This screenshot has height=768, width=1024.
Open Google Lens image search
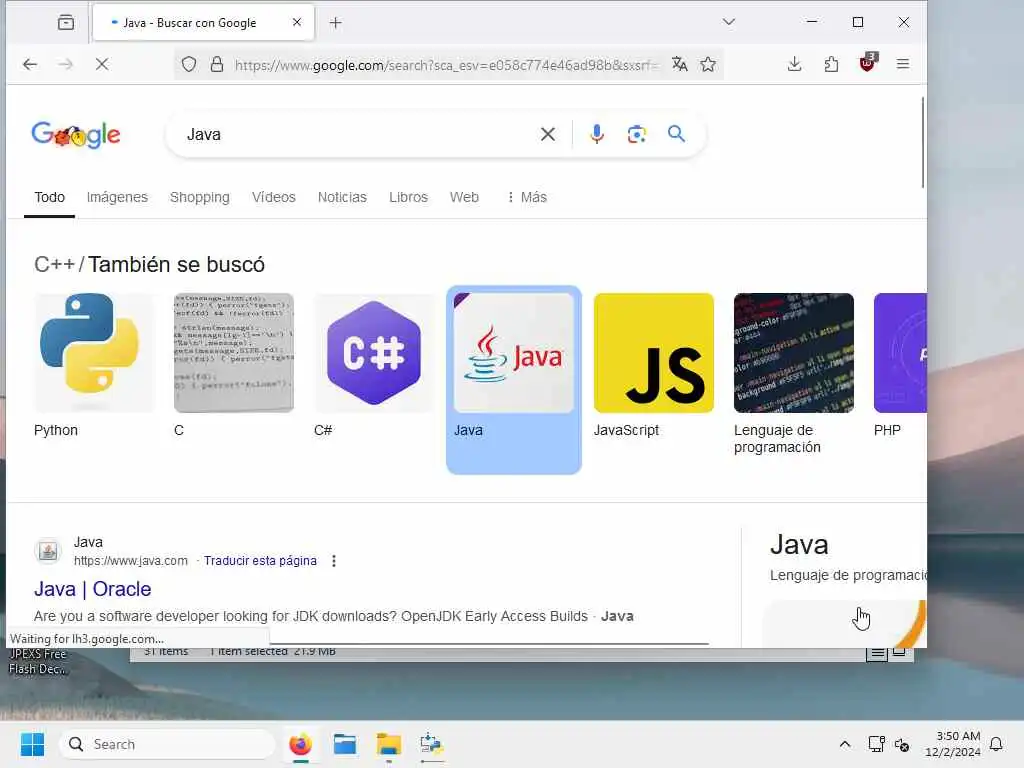coord(637,135)
